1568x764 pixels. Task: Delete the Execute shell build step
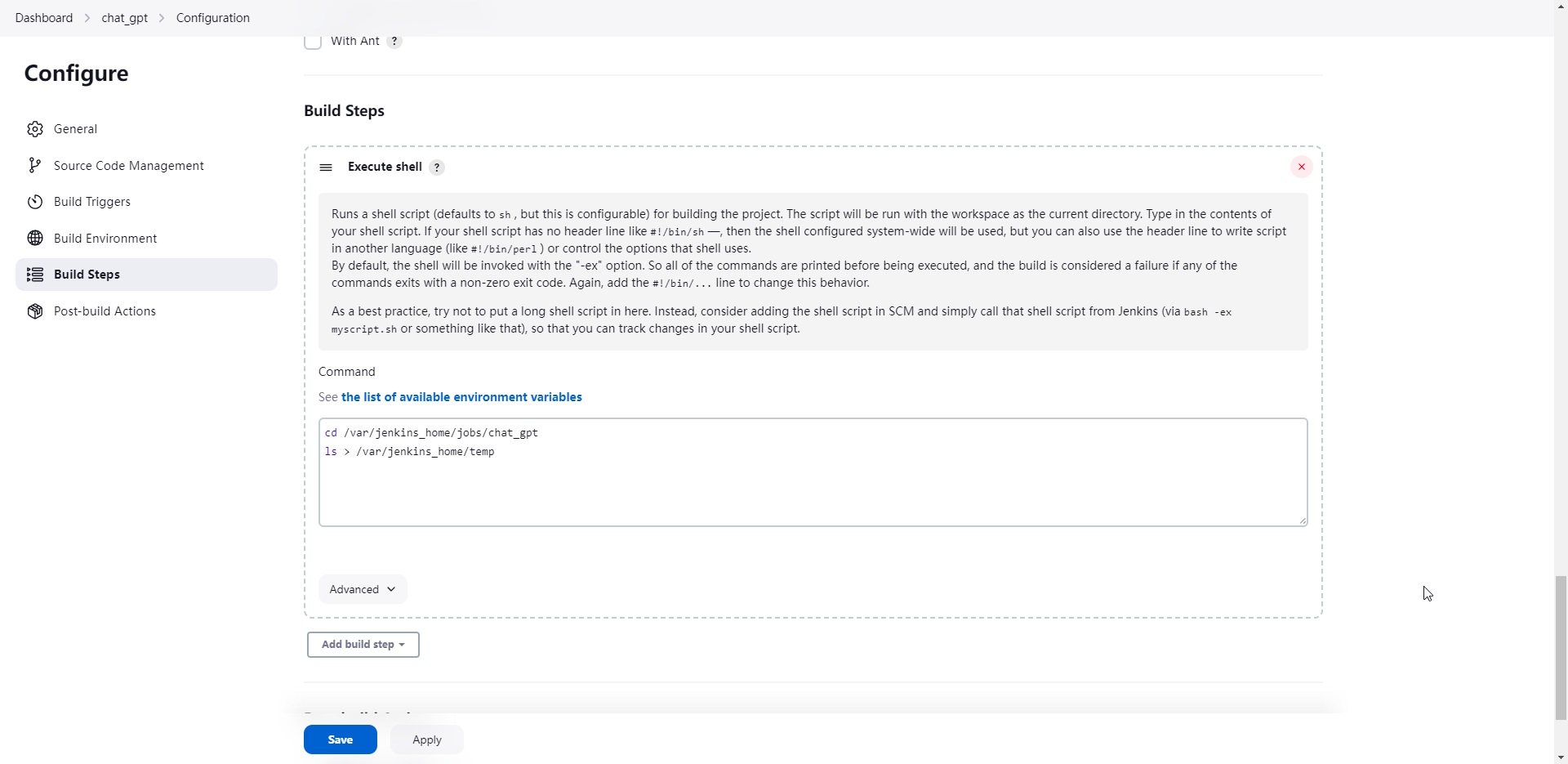click(1301, 167)
